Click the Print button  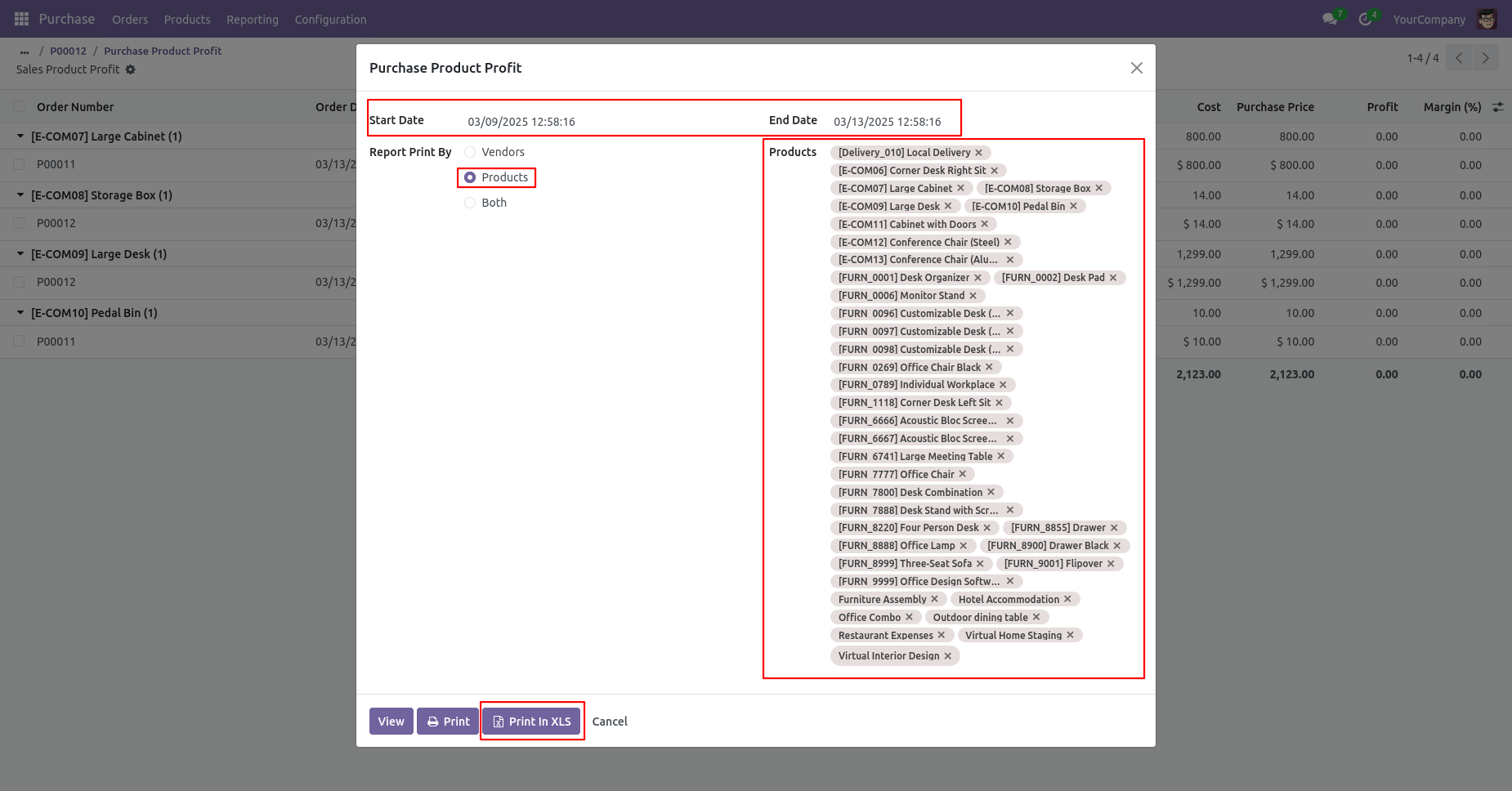(448, 722)
